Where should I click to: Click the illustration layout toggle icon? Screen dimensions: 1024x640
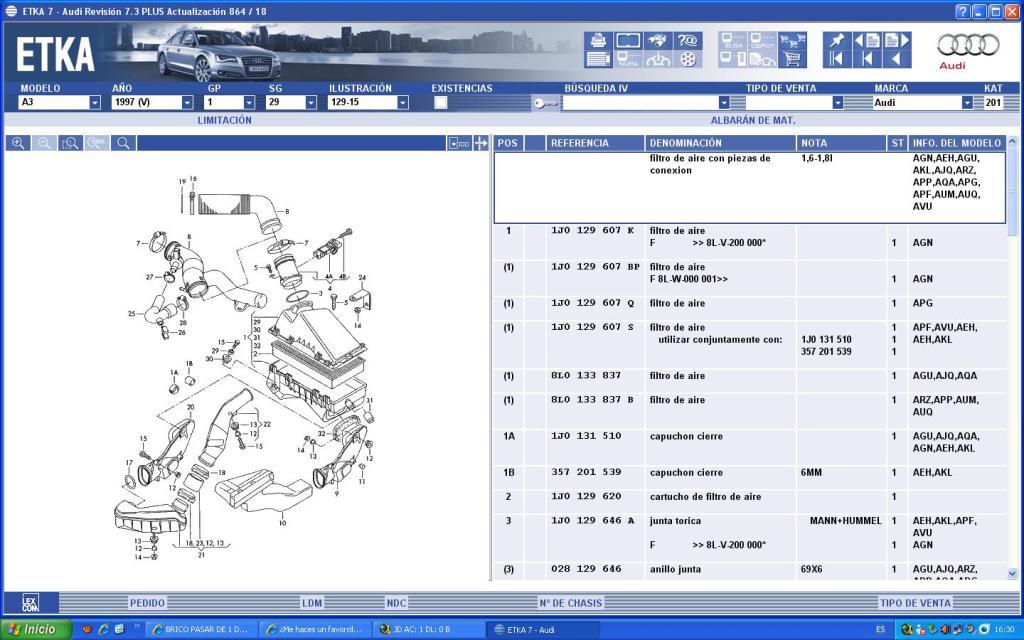[460, 143]
